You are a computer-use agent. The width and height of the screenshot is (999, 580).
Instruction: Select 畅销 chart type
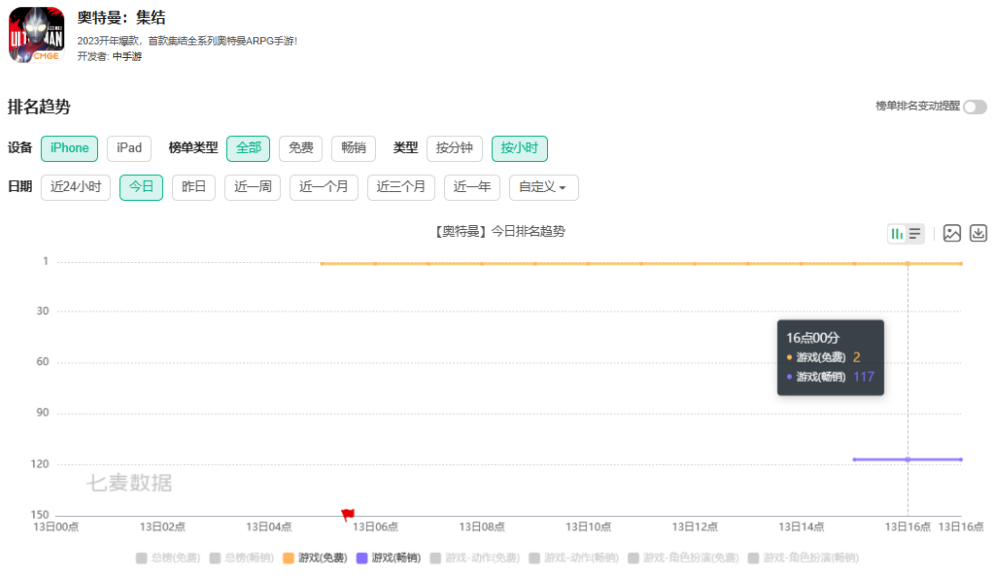pyautogui.click(x=354, y=149)
